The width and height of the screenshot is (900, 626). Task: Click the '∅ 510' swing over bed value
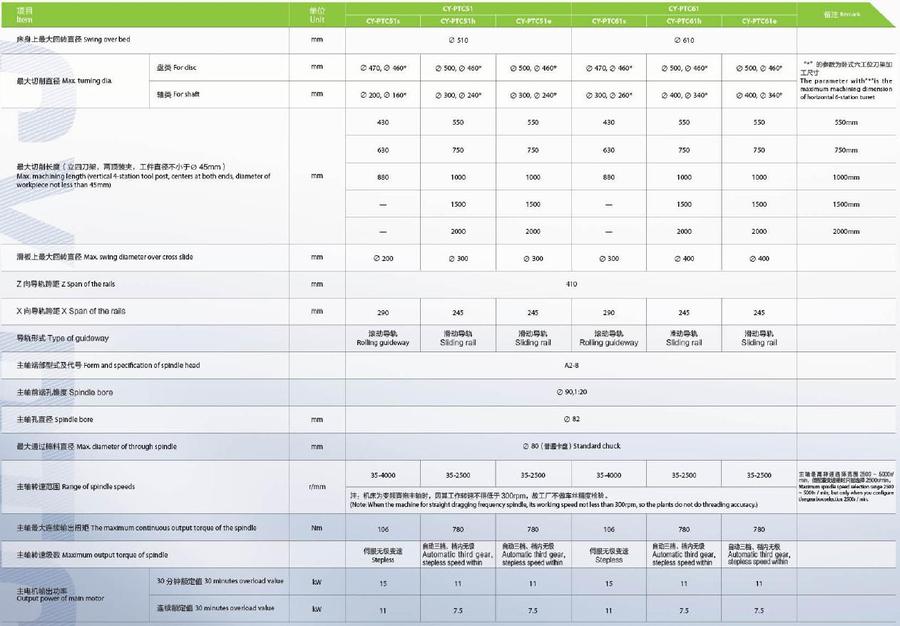[458, 41]
